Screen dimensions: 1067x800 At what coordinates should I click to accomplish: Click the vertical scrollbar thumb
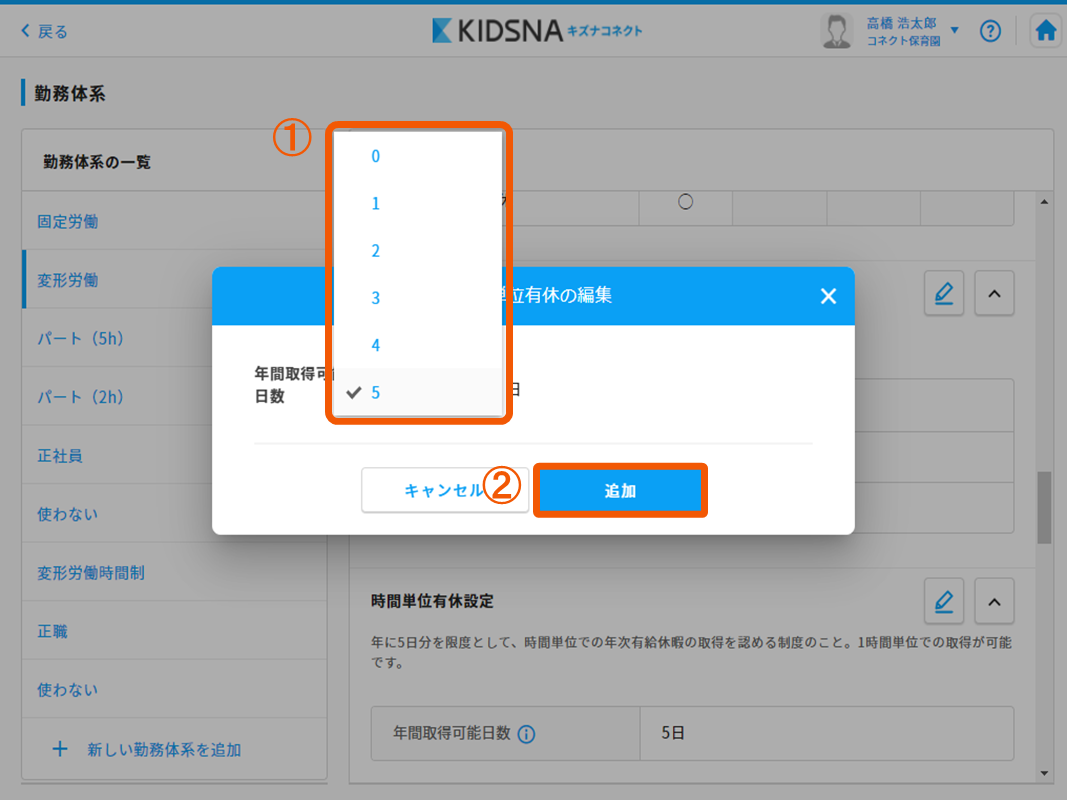pos(1044,507)
